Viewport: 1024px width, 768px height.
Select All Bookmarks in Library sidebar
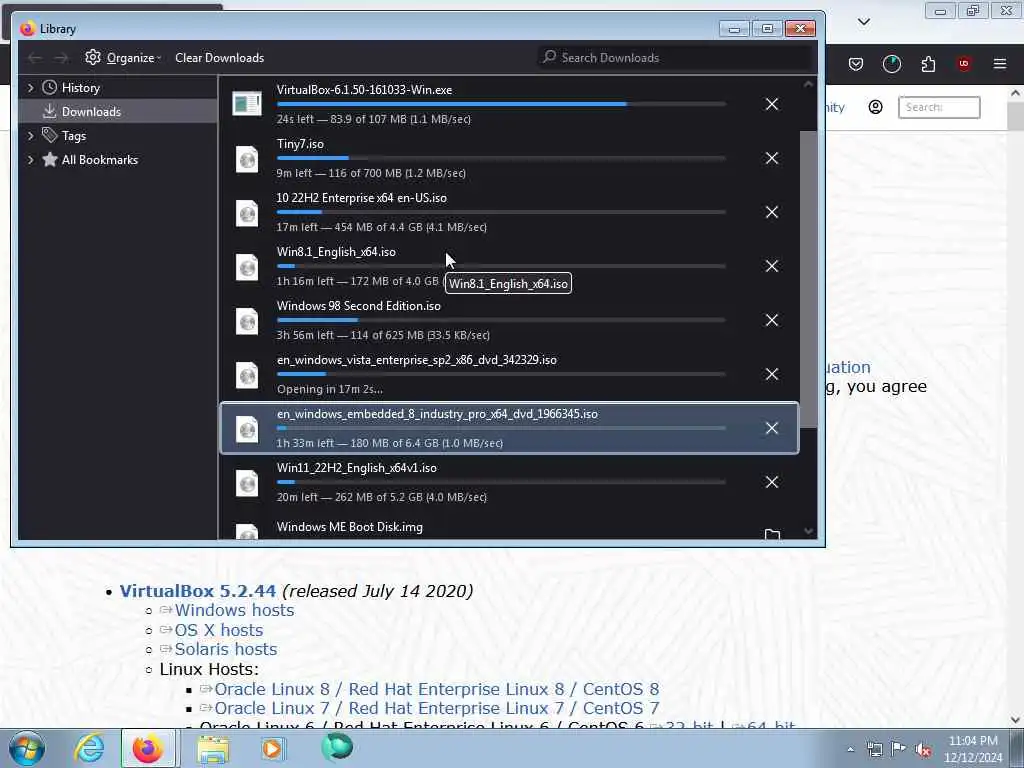coord(118,160)
